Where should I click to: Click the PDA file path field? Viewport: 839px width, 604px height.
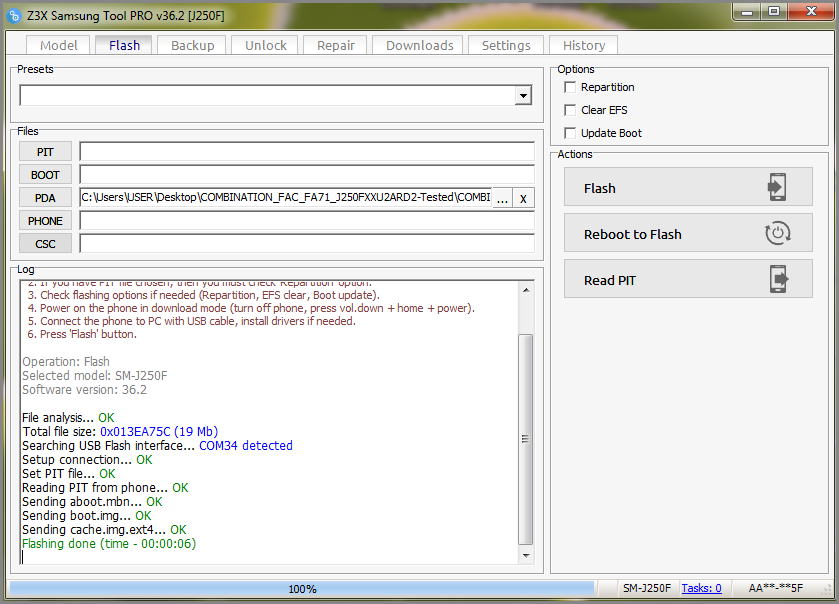(285, 198)
